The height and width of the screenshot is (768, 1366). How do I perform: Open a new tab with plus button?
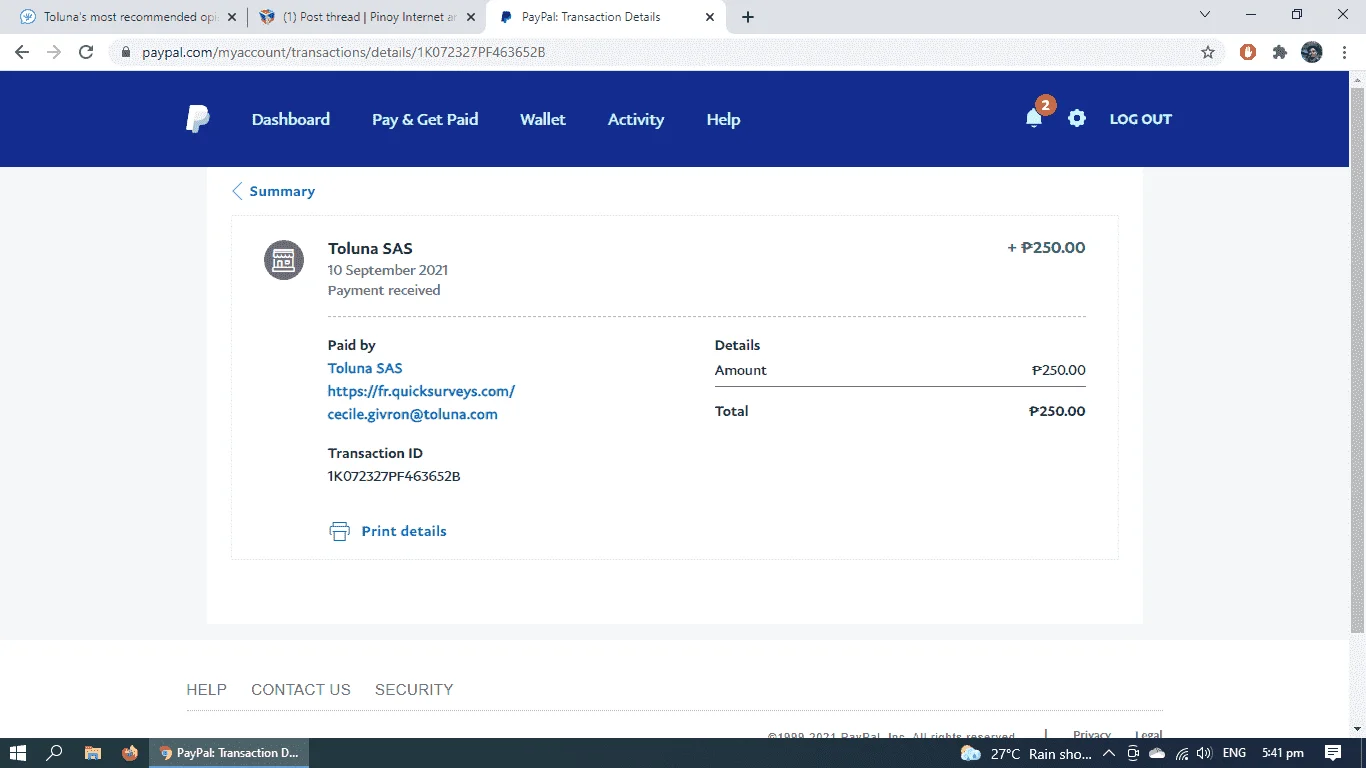pos(748,17)
